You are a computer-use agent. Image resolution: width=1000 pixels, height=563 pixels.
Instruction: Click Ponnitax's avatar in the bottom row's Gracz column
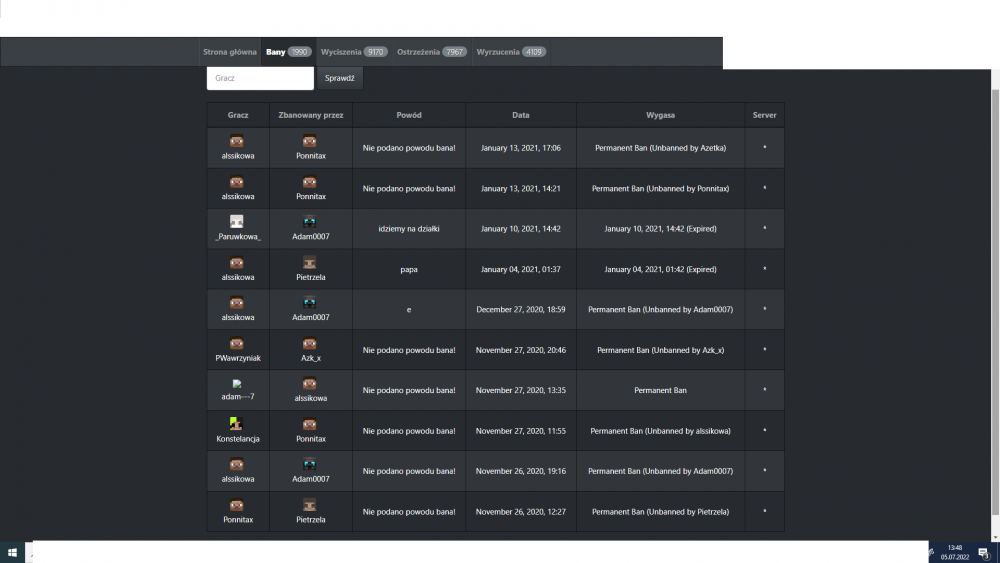point(237,505)
